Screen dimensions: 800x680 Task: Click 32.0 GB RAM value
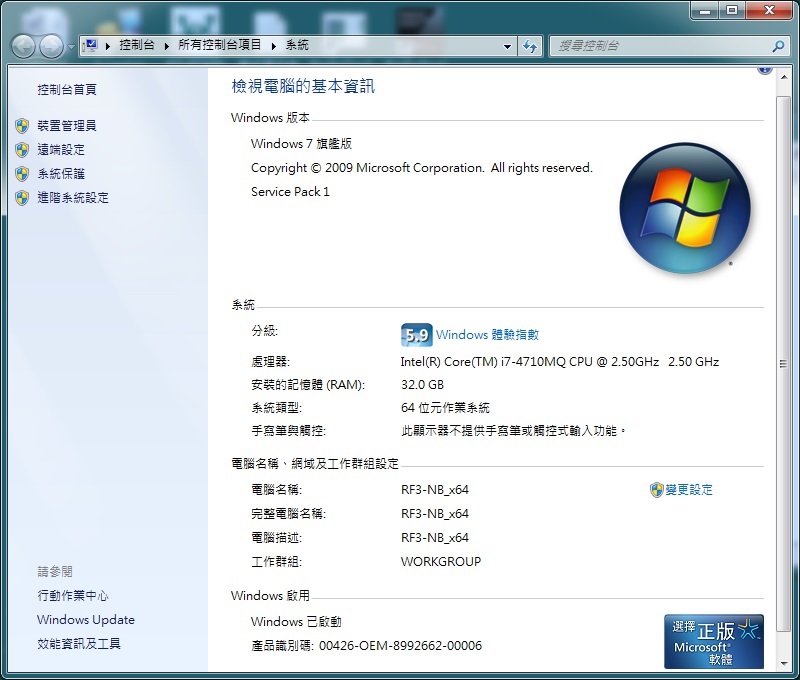(422, 385)
